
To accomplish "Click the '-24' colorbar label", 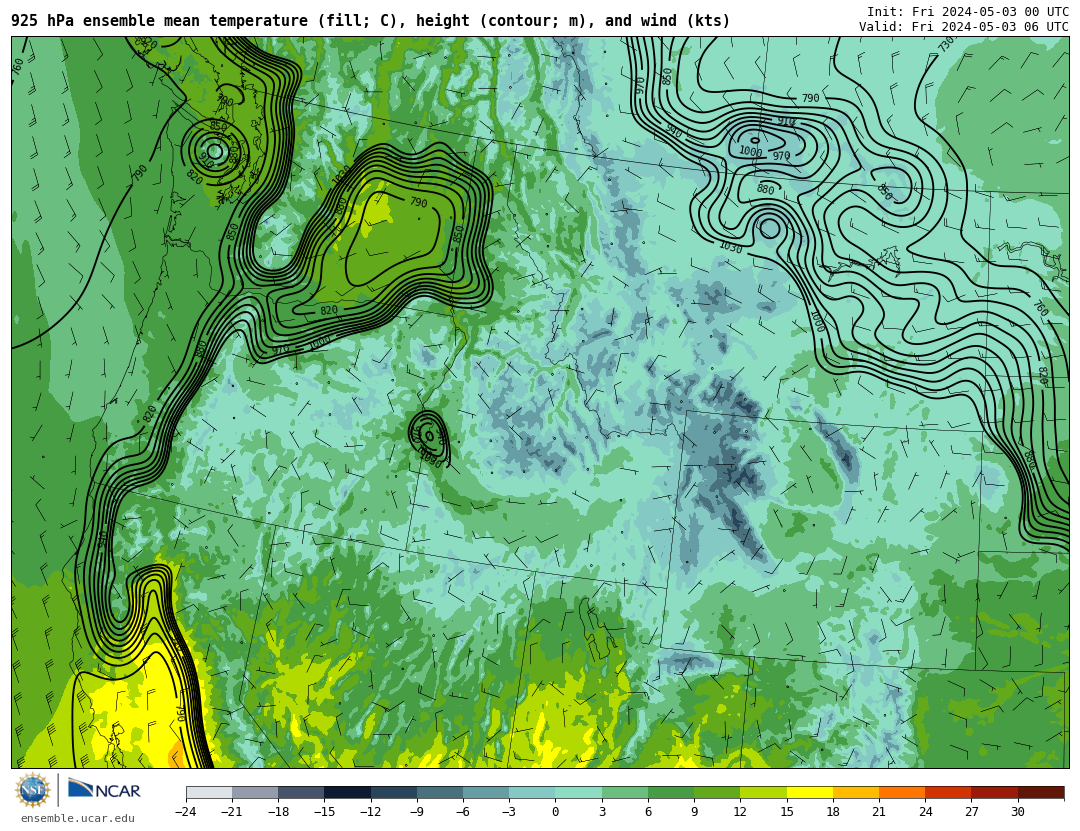I will coord(185,812).
